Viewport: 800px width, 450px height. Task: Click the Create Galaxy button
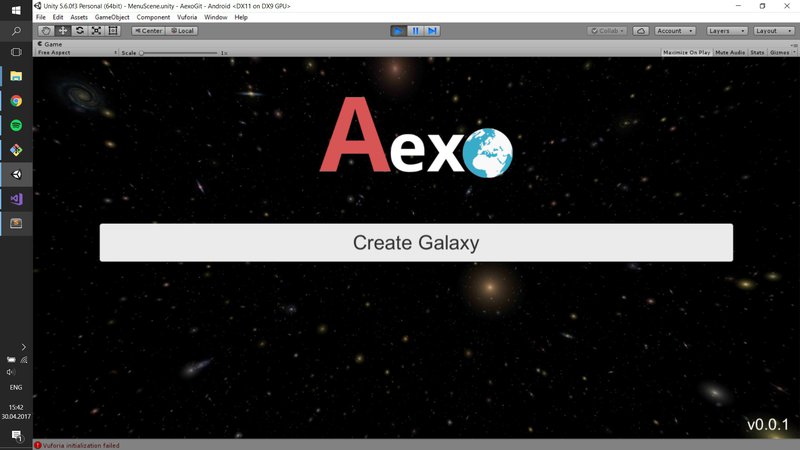pyautogui.click(x=416, y=243)
